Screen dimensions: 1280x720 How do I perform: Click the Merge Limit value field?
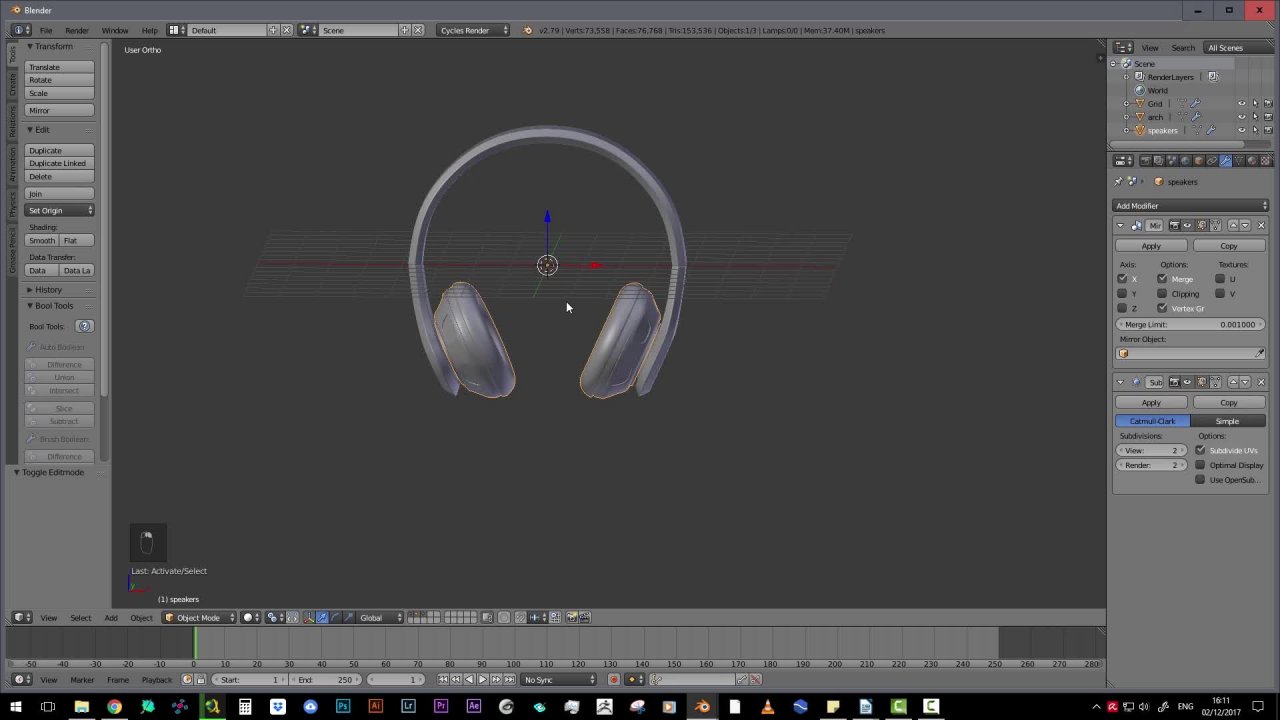1190,325
